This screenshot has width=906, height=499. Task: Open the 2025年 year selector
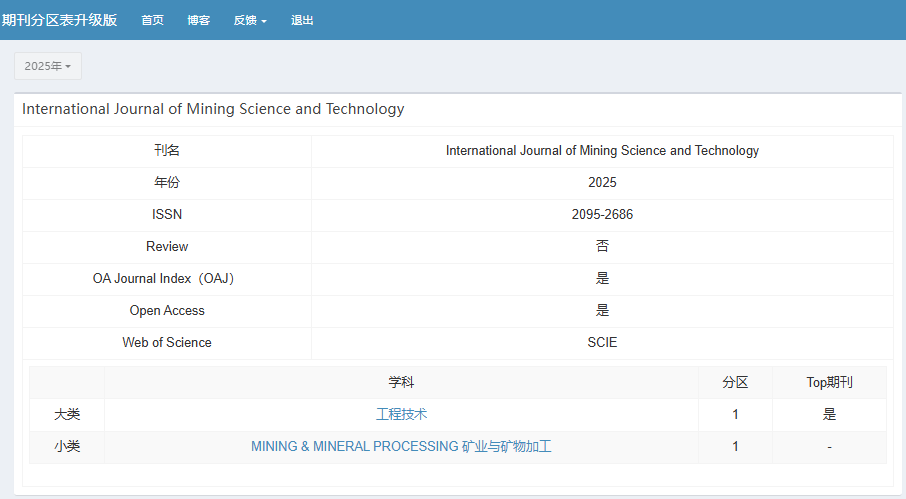point(48,66)
